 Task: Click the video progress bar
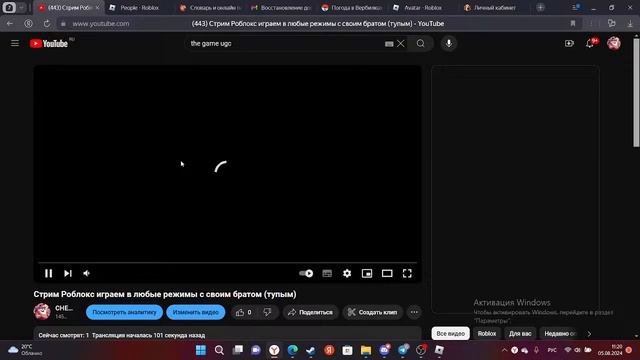[x=227, y=262]
